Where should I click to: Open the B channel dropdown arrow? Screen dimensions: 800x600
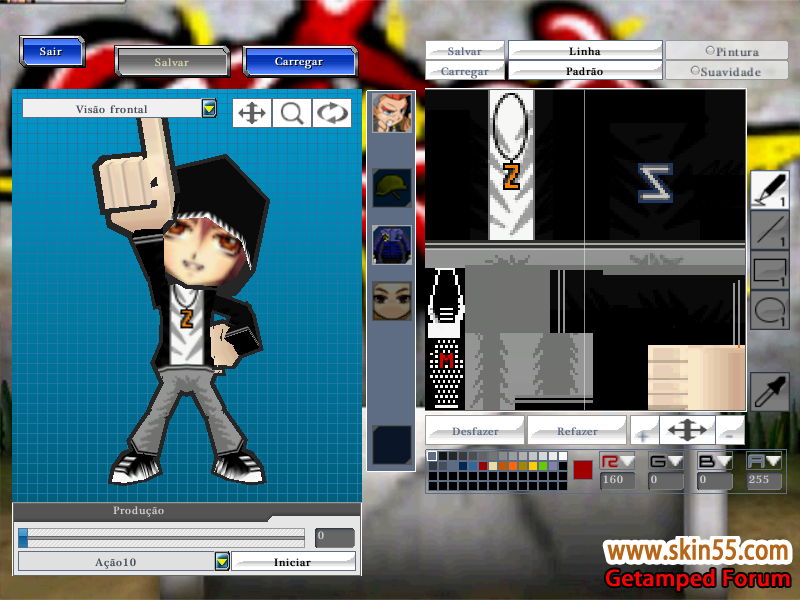click(724, 461)
